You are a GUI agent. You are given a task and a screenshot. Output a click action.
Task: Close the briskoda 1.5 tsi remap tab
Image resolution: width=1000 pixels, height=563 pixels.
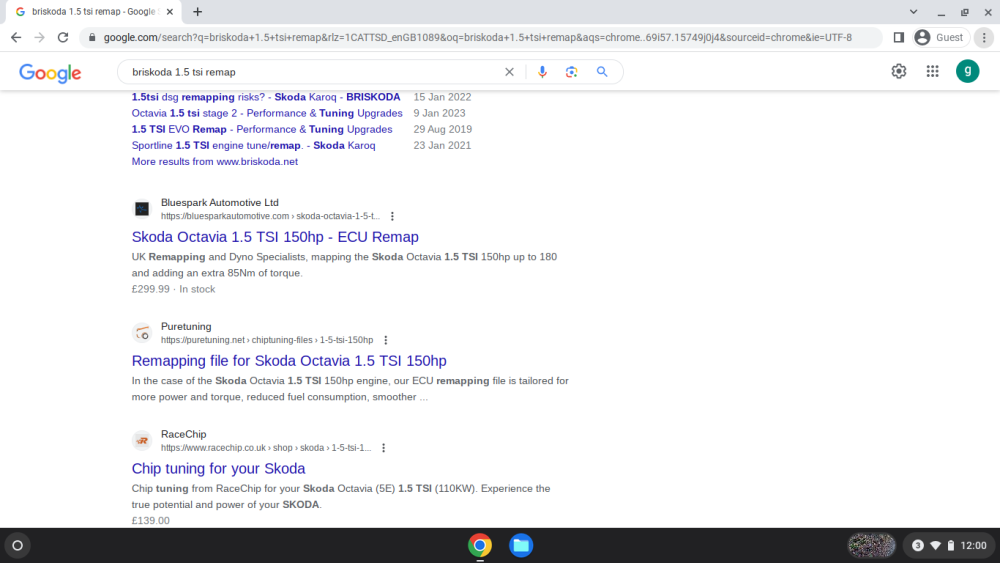click(170, 11)
